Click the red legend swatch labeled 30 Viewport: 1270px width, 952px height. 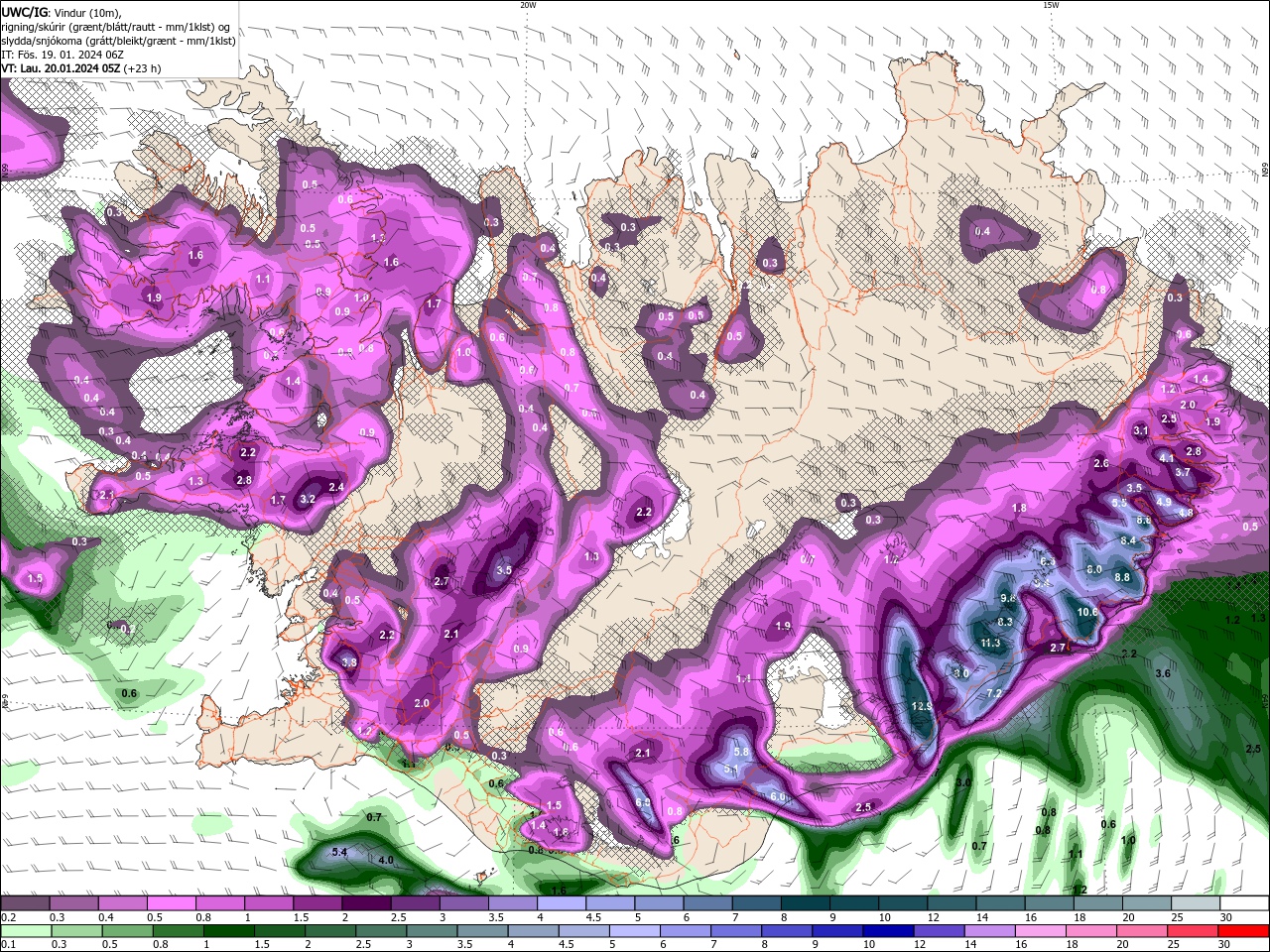pyautogui.click(x=1244, y=930)
